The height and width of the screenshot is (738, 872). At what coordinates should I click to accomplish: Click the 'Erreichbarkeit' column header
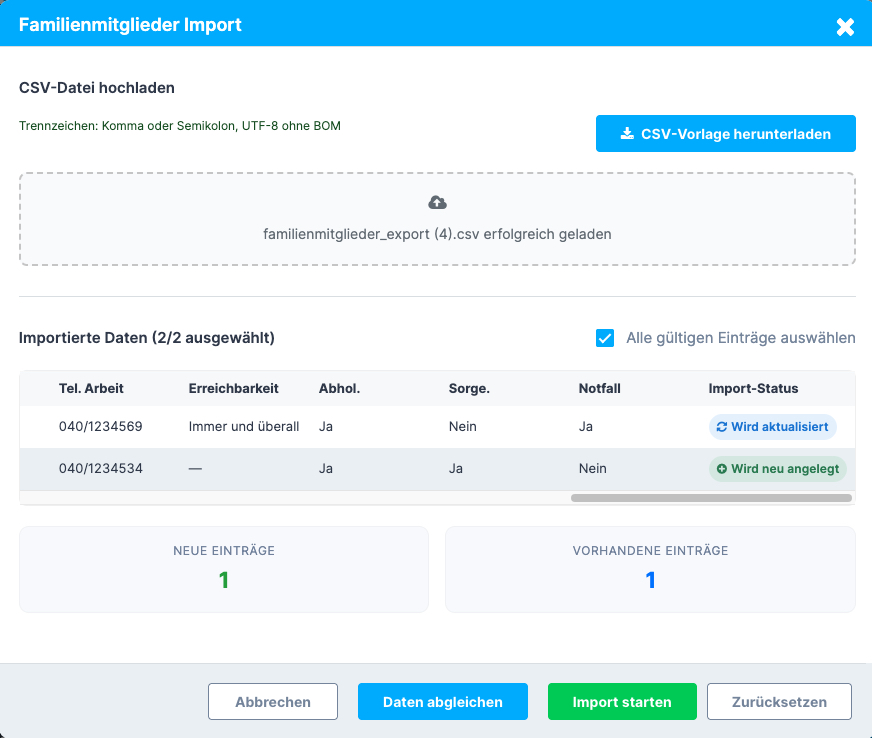pos(233,388)
